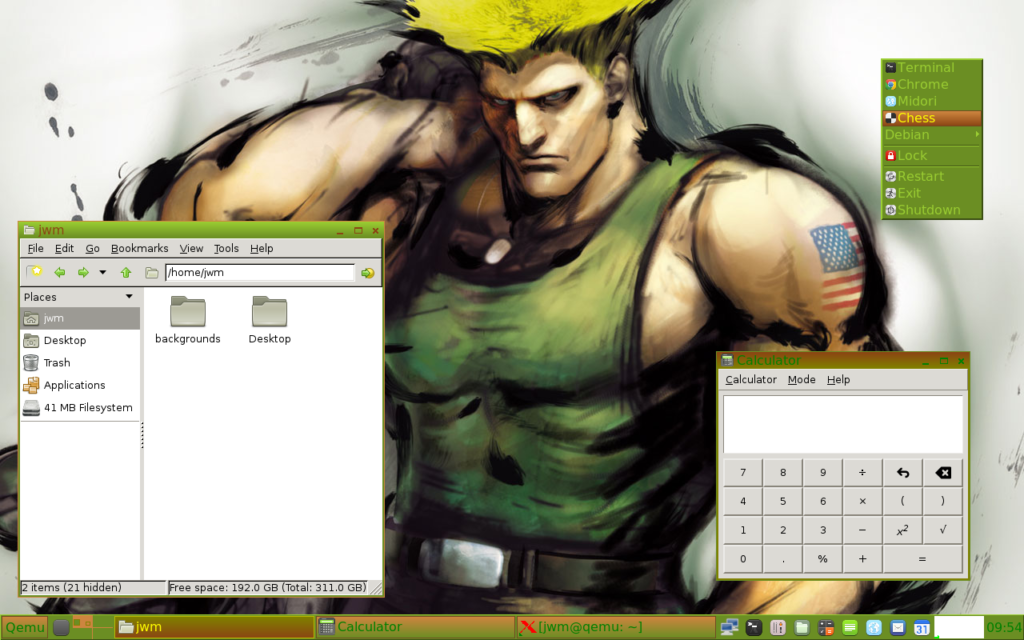Screen dimensions: 1024x640
Task: Open the calendar icon in the tray
Action: coord(922,627)
